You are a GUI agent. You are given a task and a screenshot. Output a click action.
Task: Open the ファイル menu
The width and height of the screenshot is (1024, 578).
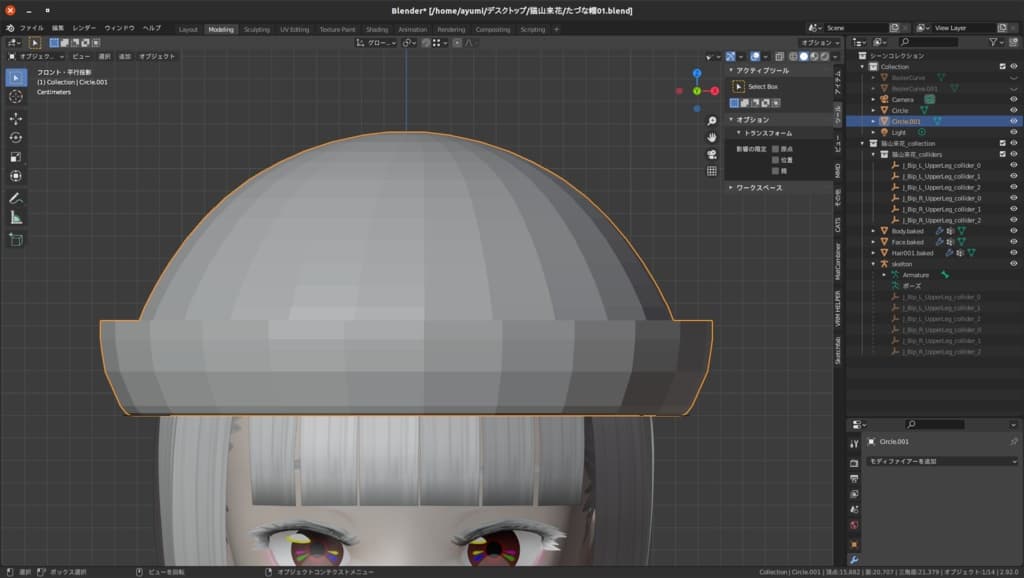pyautogui.click(x=32, y=29)
